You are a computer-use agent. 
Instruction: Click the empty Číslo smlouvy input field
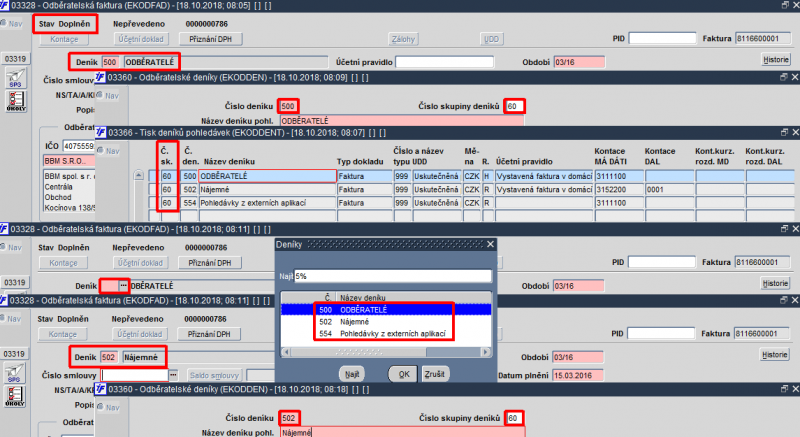(135, 375)
